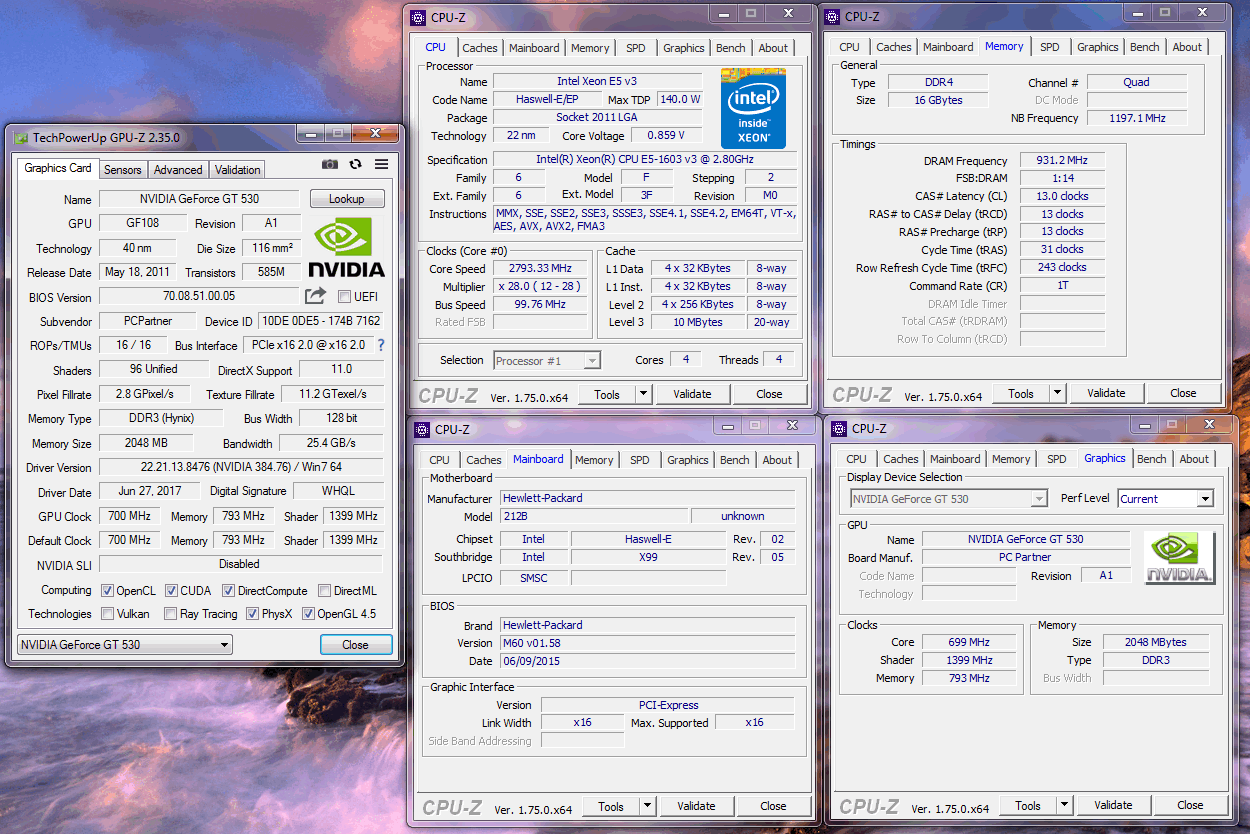This screenshot has height=834, width=1250.
Task: Click the Intel Xeon inside logo
Action: (753, 108)
